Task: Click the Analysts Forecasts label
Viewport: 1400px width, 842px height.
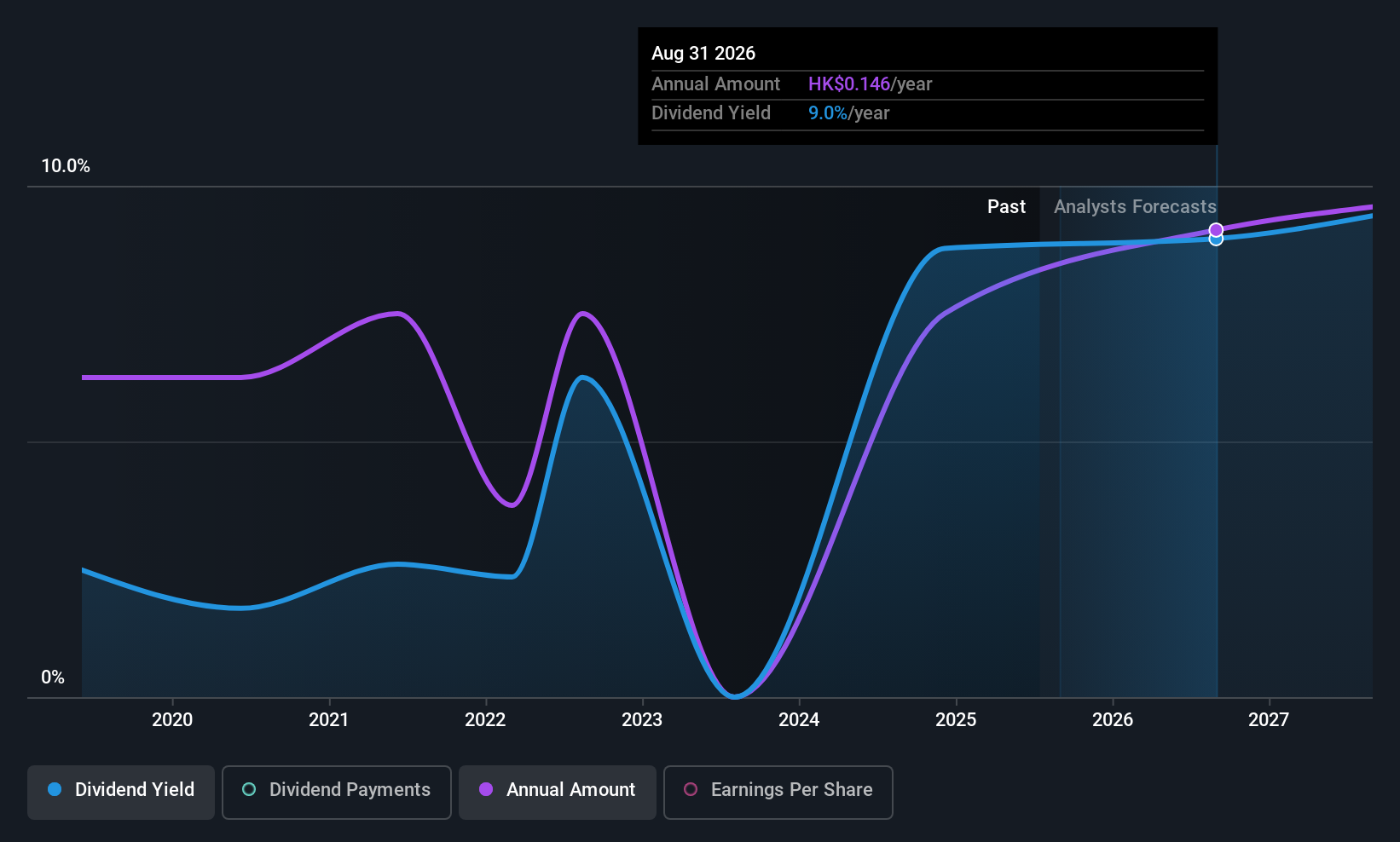Action: (1135, 207)
